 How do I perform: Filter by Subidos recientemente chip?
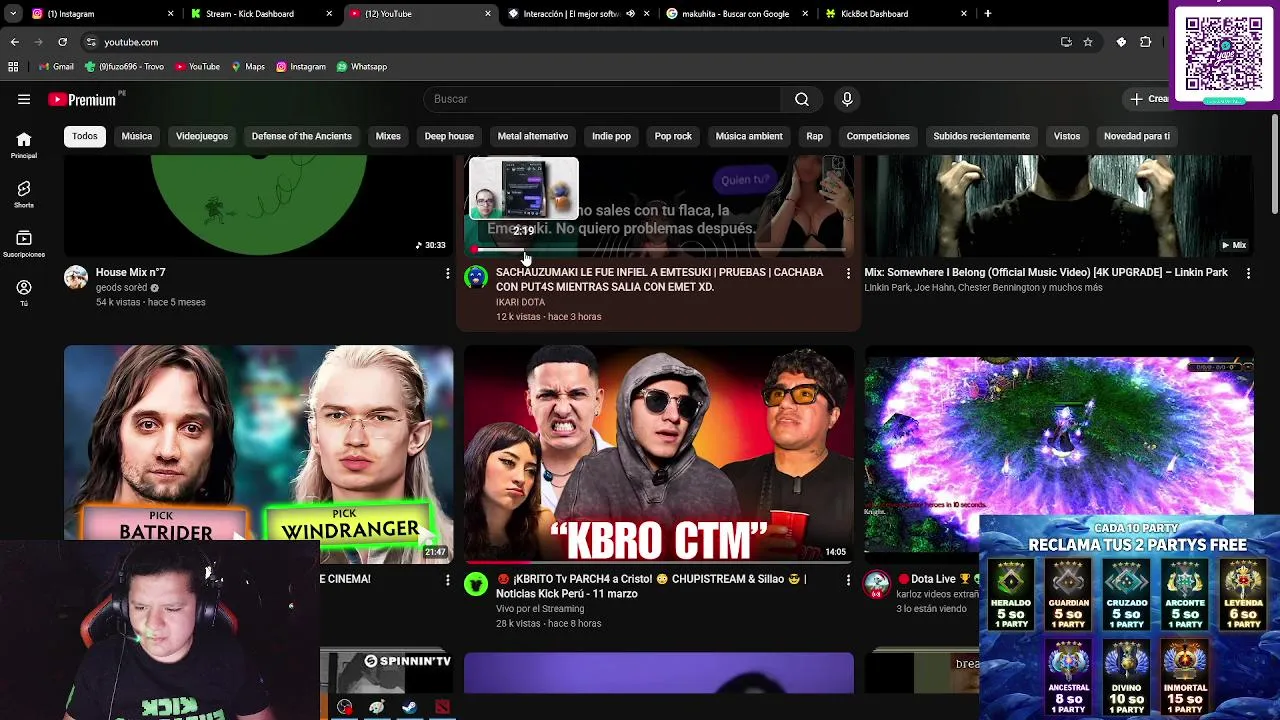pos(981,136)
